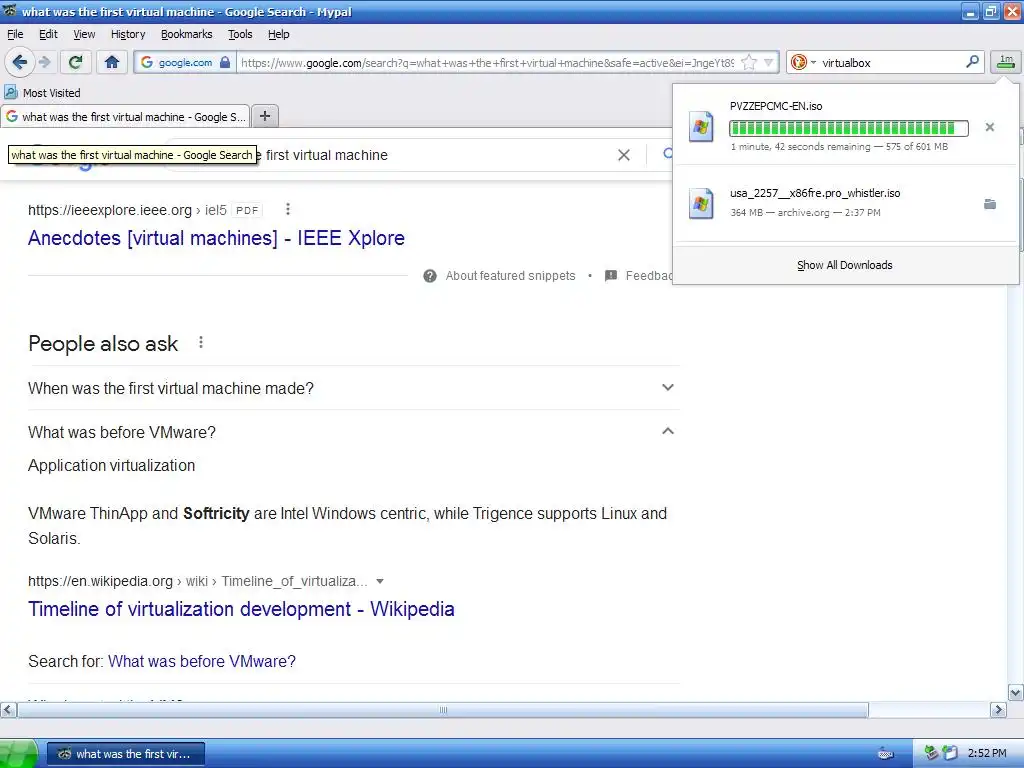Expand When was the first virtual machine made
The width and height of the screenshot is (1024, 768).
point(354,388)
